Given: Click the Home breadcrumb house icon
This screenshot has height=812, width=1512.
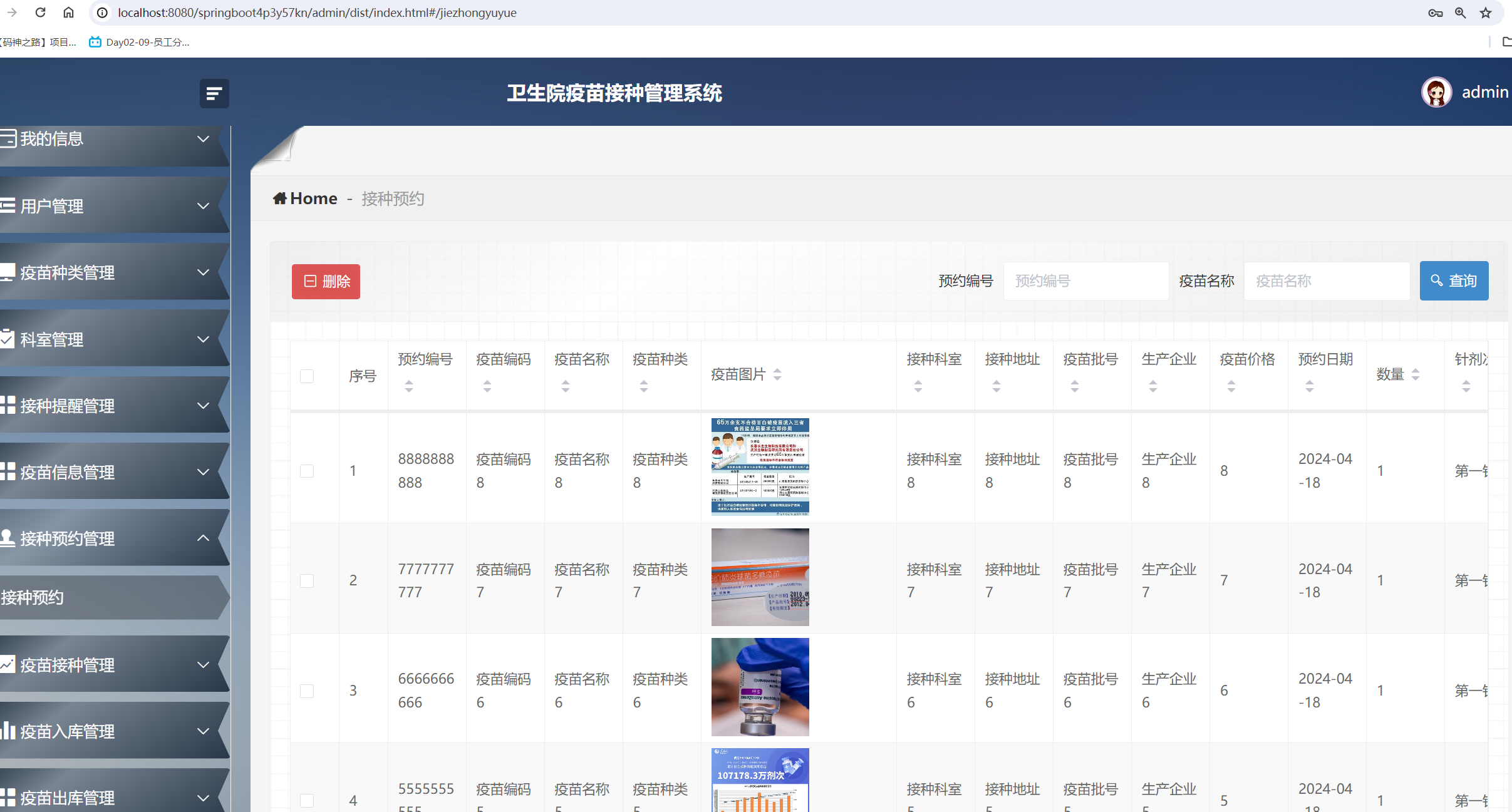Looking at the screenshot, I should [x=280, y=198].
